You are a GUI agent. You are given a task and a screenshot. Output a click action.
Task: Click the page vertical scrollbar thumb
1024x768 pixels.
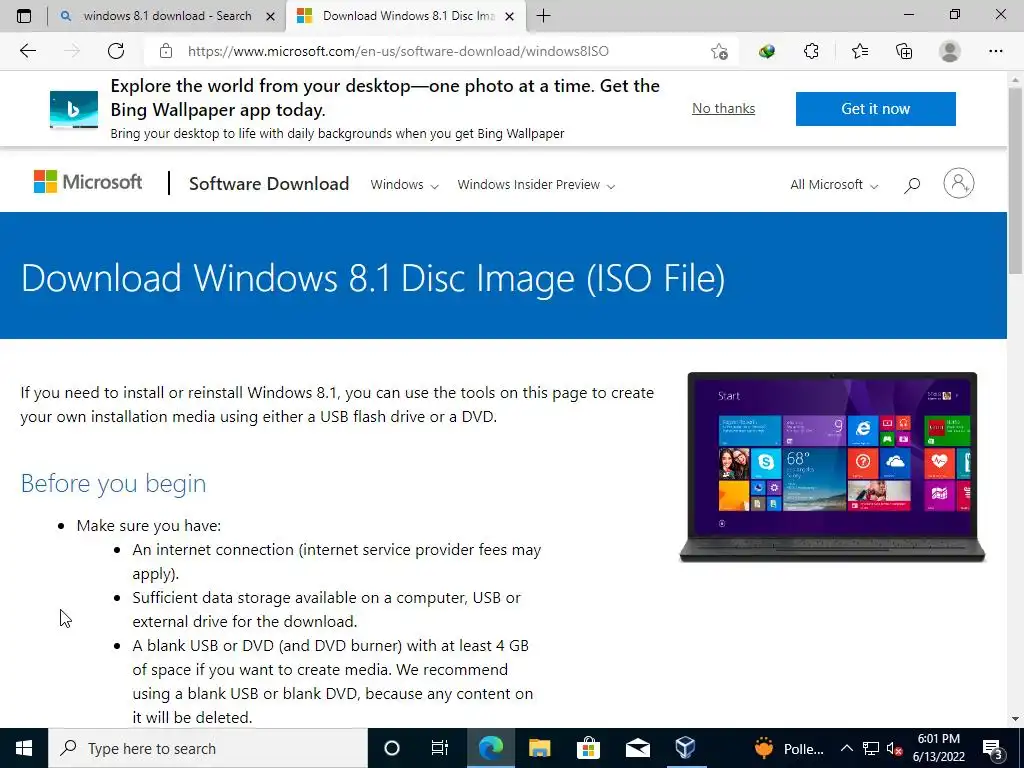(x=1015, y=181)
